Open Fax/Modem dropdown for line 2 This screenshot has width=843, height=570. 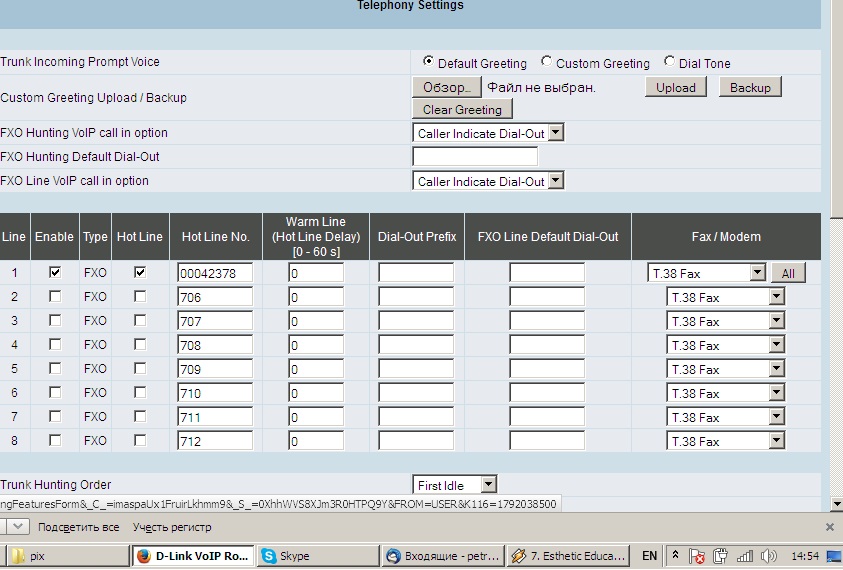point(725,297)
